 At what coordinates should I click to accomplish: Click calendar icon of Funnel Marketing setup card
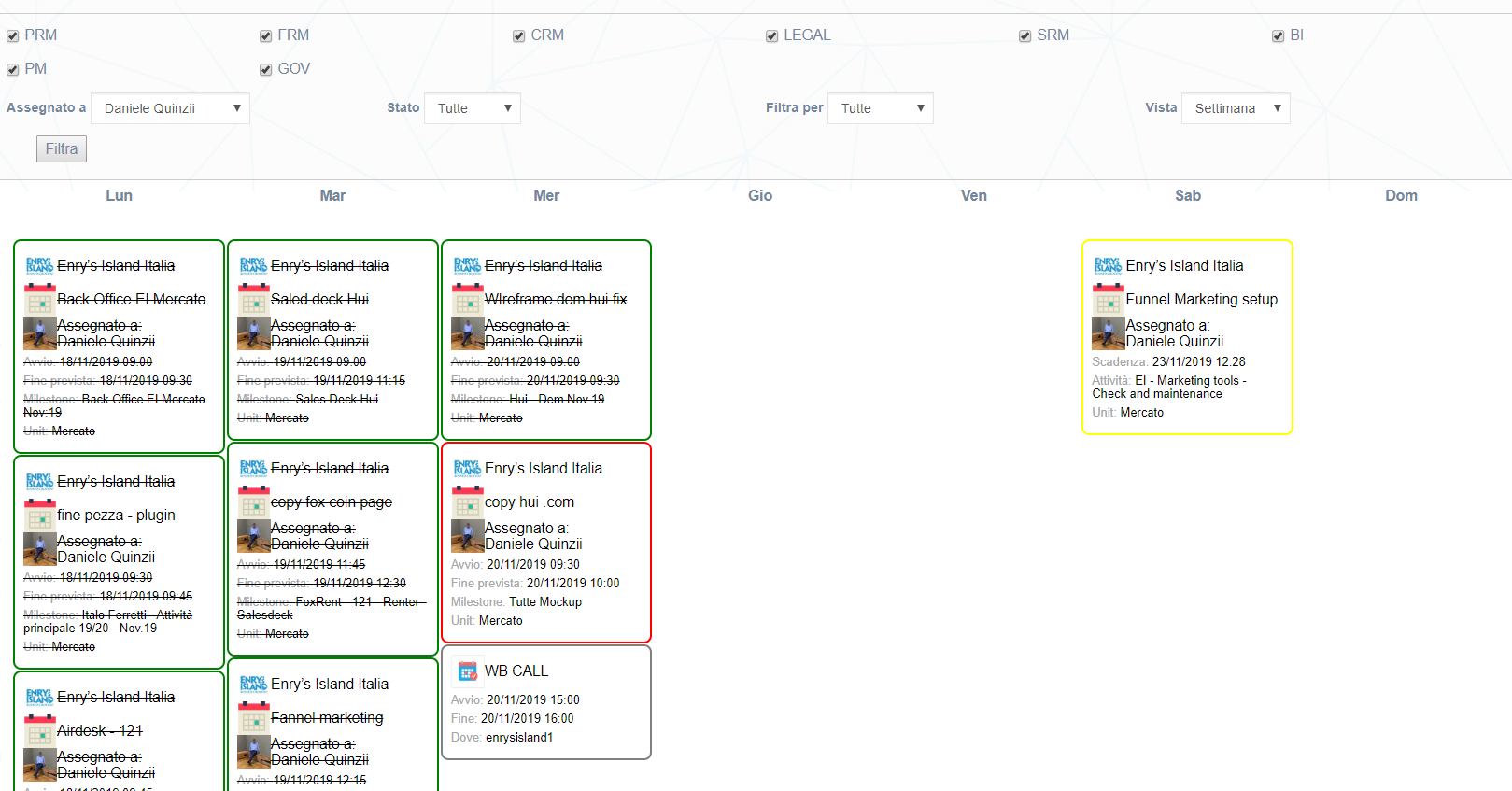pyautogui.click(x=1108, y=300)
